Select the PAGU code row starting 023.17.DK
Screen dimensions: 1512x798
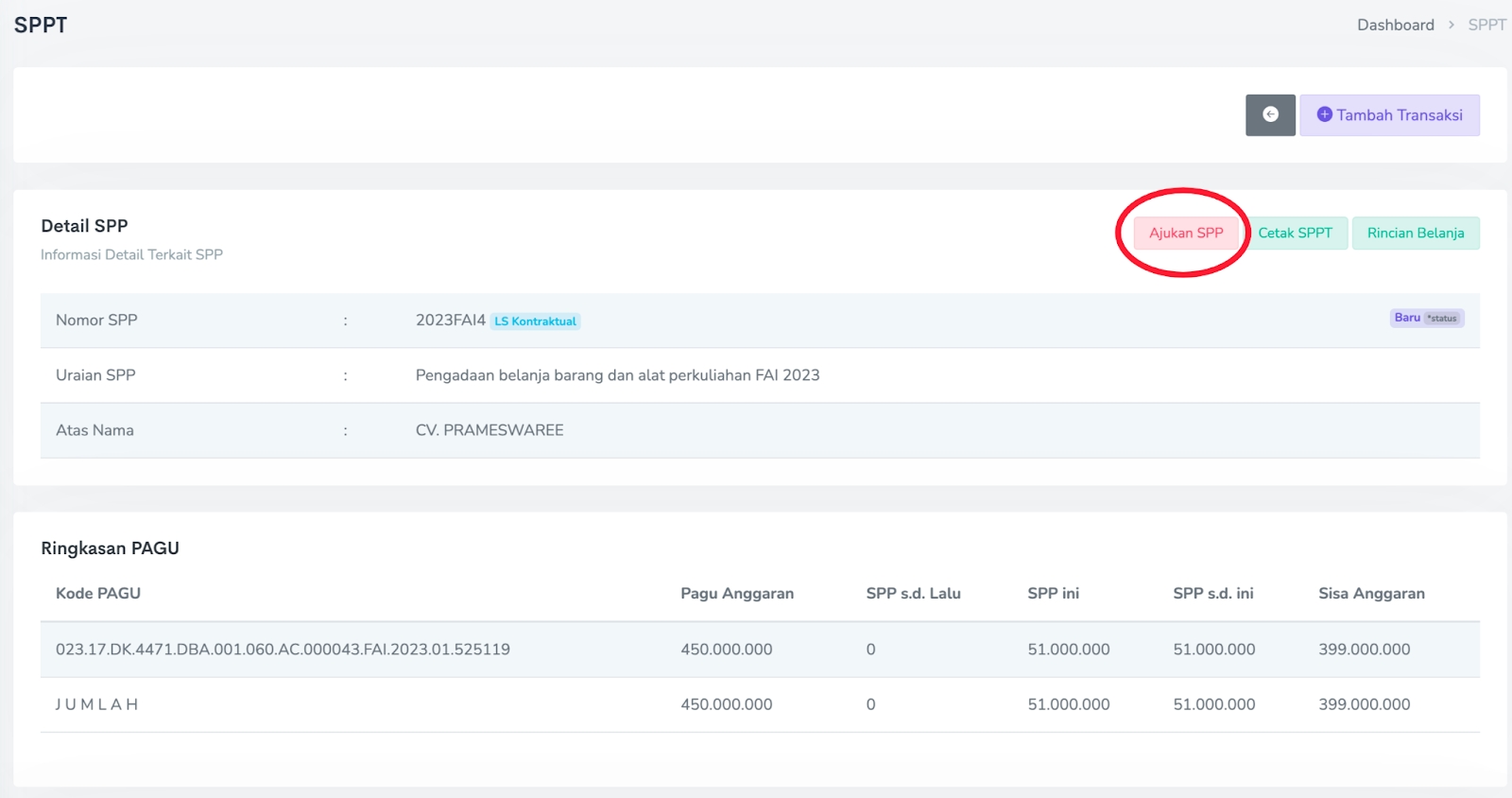coord(283,650)
